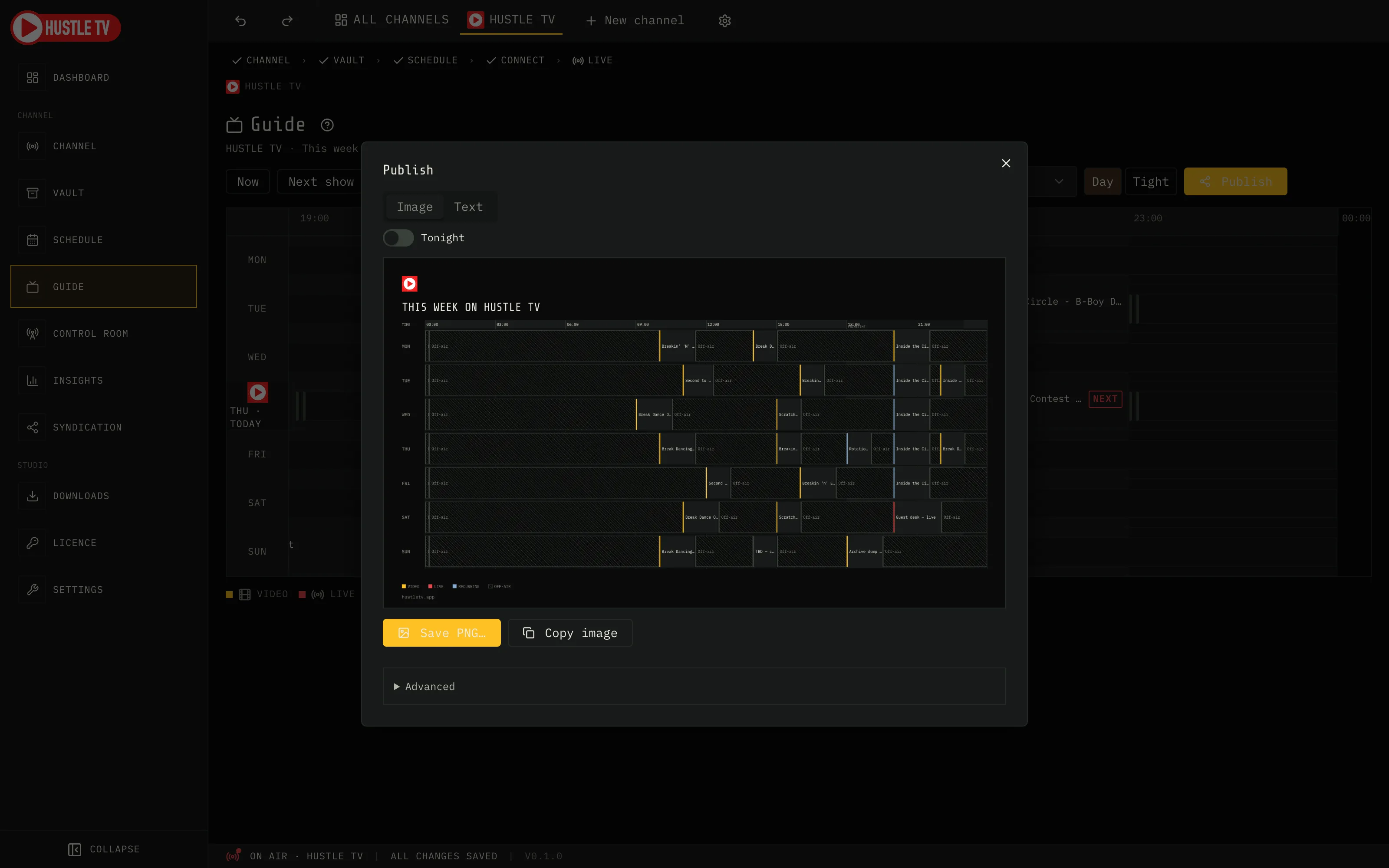Go to the Vault step
Viewport: 1389px width, 868px height.
(x=342, y=60)
